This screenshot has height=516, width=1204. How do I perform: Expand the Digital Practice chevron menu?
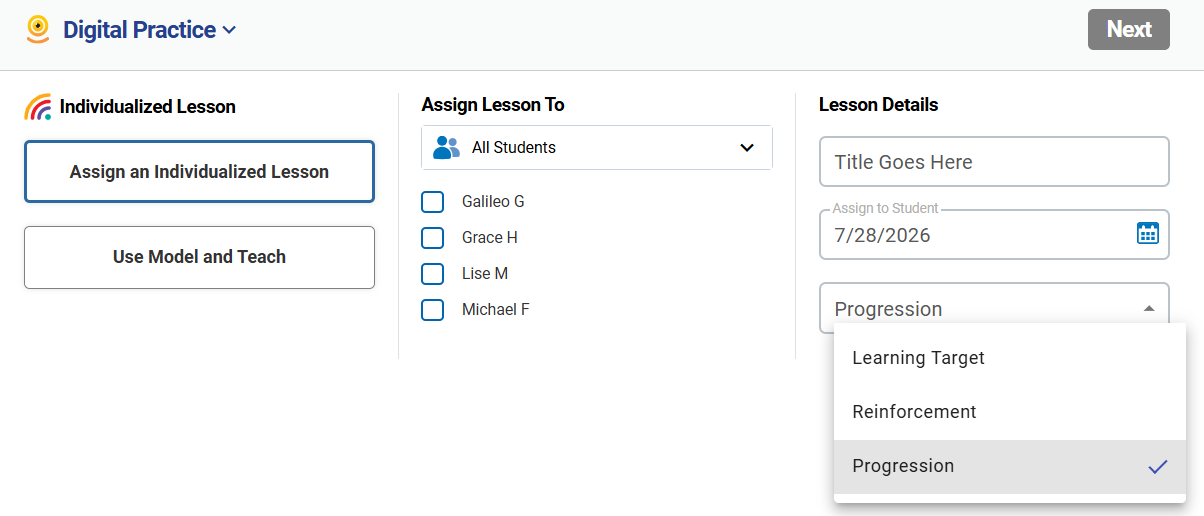click(x=229, y=30)
